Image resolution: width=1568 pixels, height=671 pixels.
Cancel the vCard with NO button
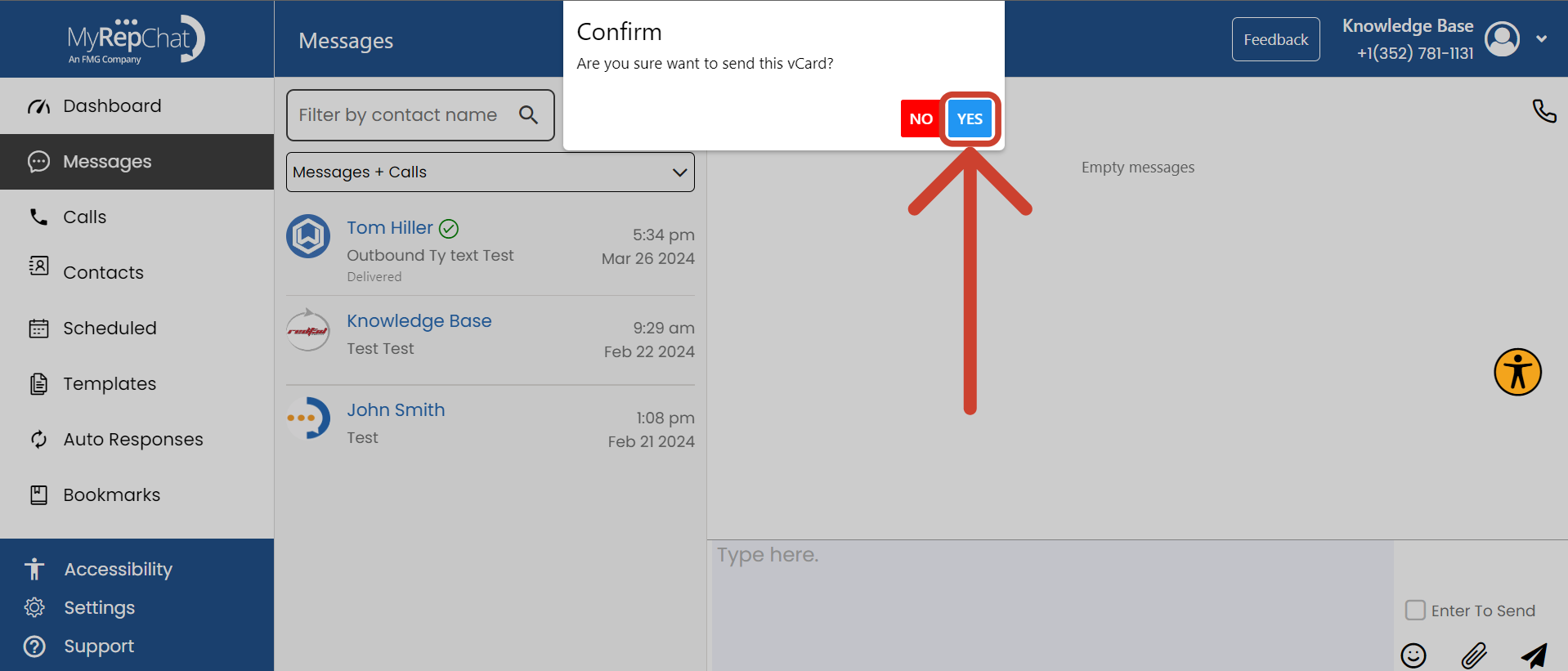click(x=921, y=119)
